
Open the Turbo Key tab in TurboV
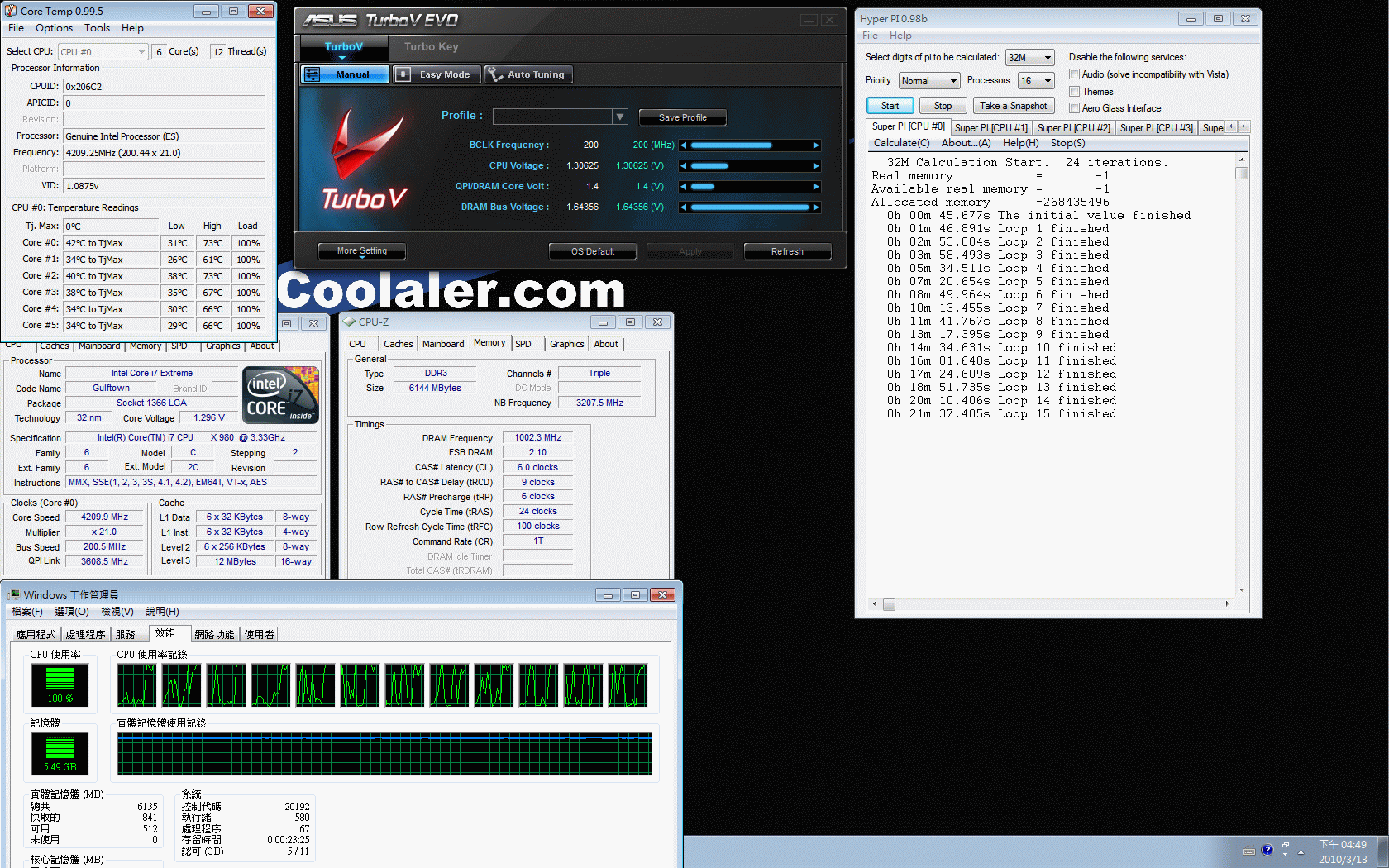click(x=431, y=47)
